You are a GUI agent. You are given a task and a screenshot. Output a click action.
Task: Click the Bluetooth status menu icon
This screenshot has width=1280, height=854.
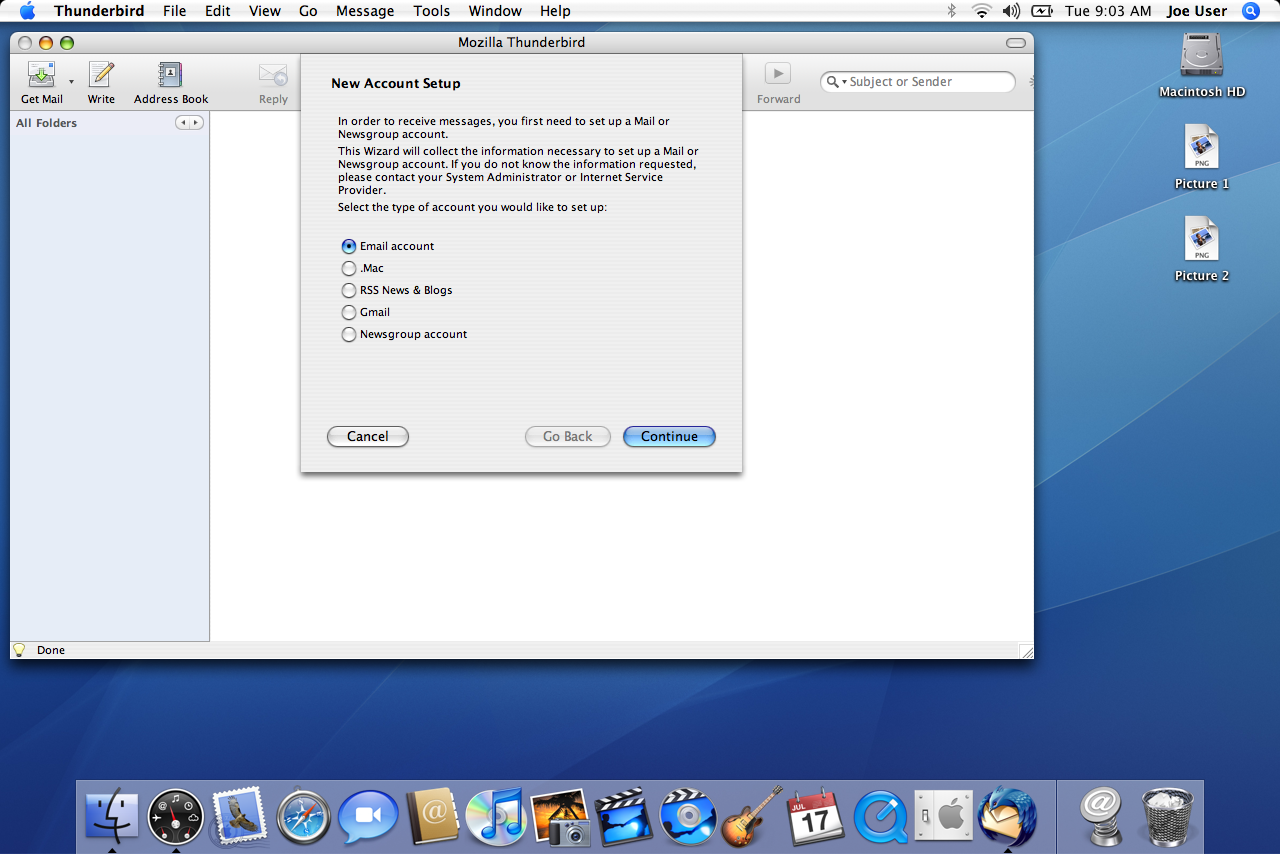[952, 11]
